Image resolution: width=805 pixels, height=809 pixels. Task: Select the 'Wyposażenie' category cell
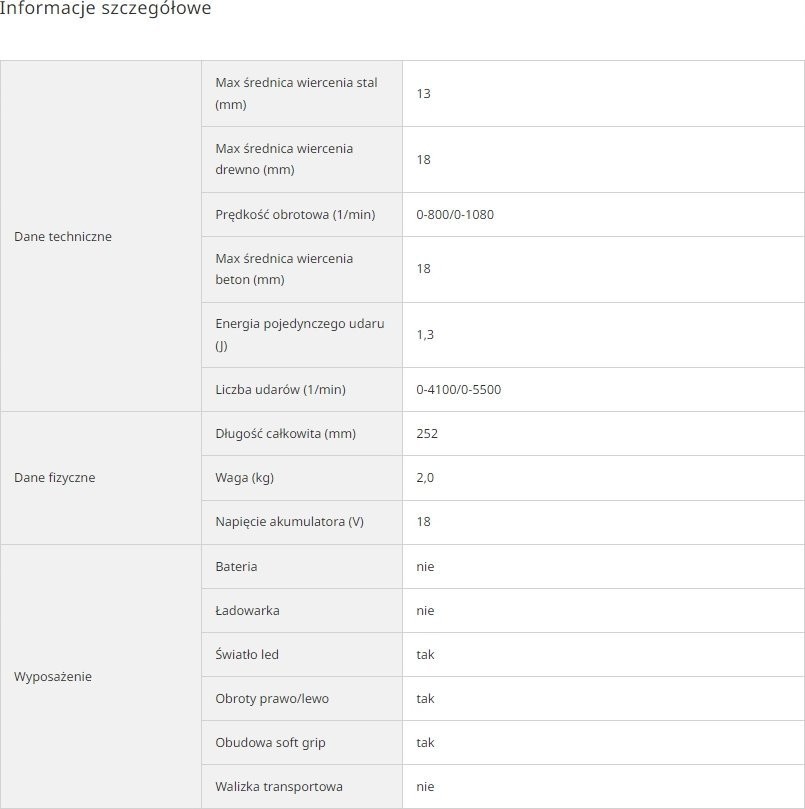pos(53,677)
